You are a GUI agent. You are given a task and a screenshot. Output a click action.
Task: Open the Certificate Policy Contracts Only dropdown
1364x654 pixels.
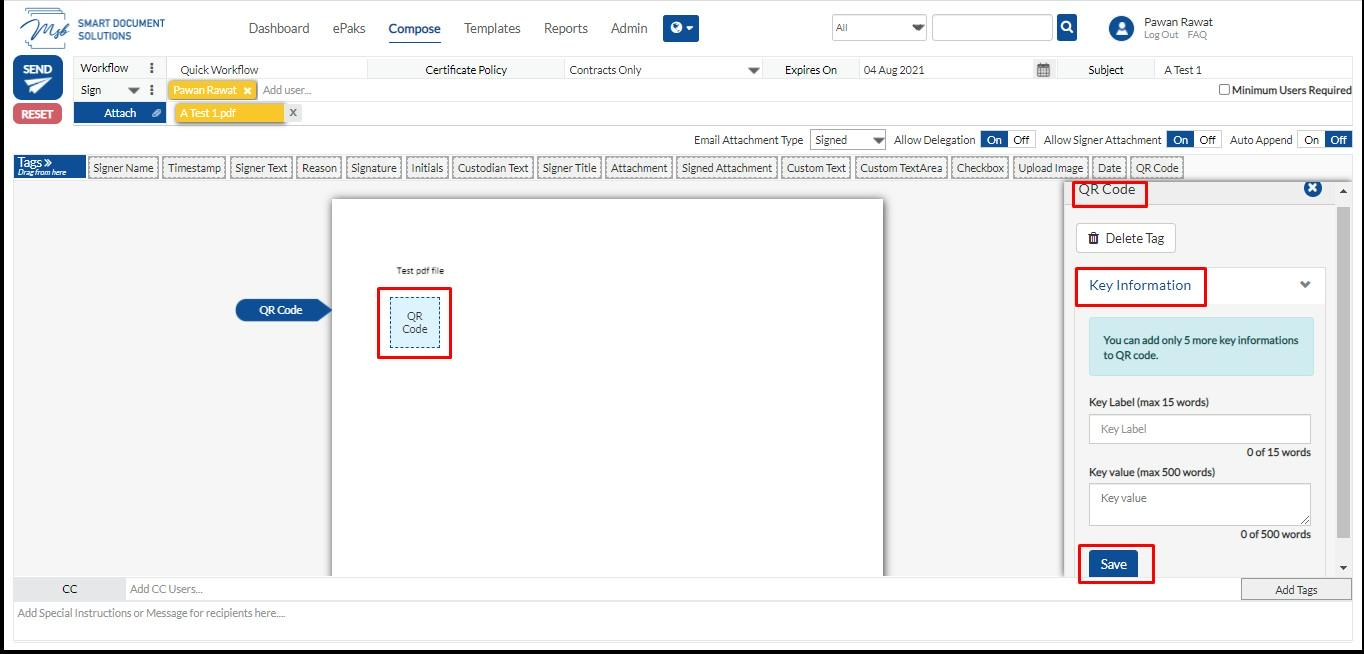pos(664,70)
